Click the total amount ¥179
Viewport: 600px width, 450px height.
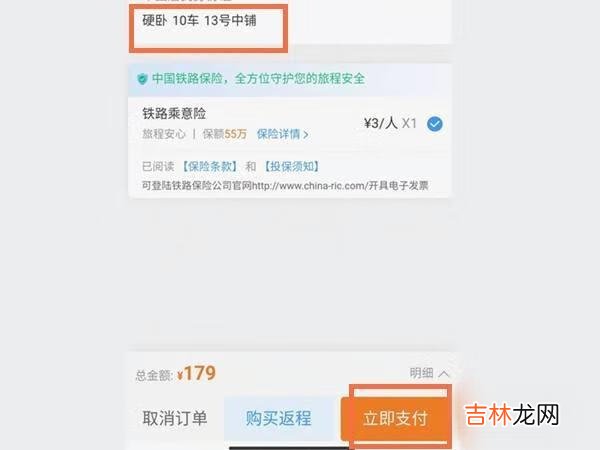197,373
